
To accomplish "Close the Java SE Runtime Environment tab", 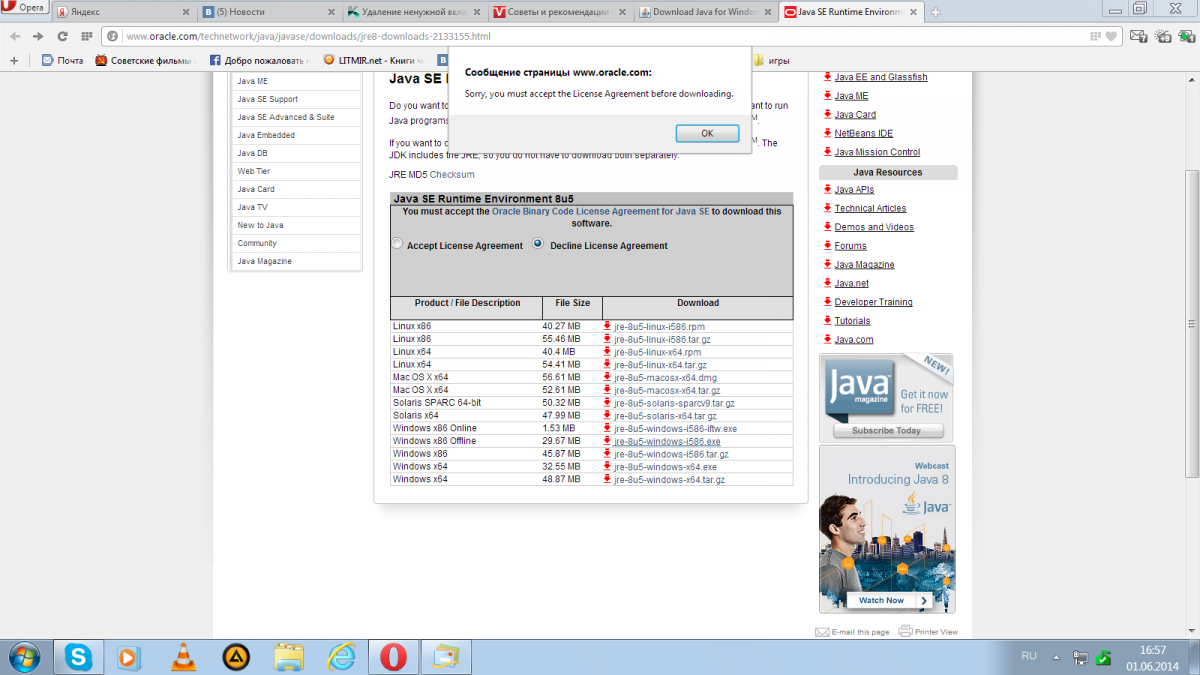I will pyautogui.click(x=913, y=12).
